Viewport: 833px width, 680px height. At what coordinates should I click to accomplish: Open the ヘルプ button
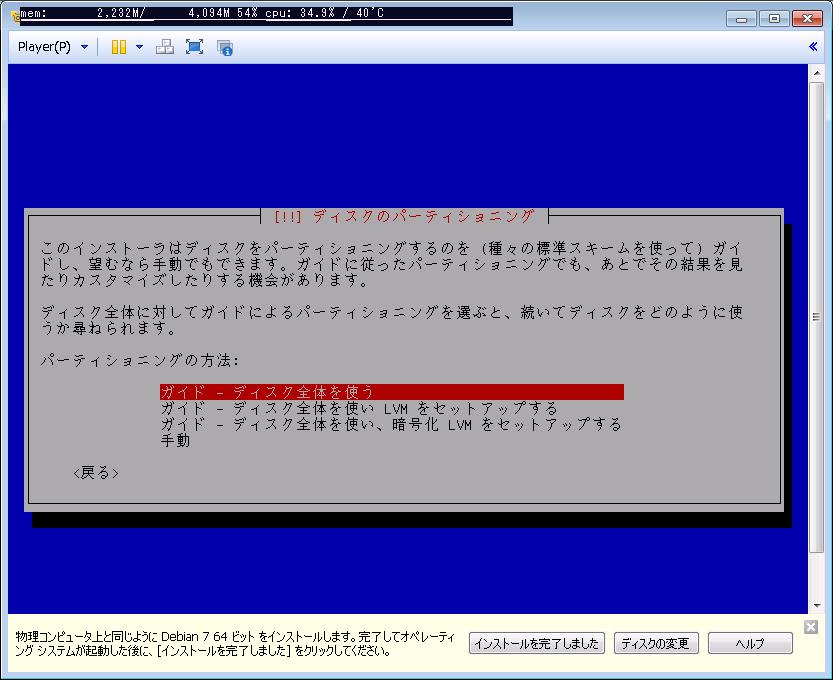coord(750,643)
